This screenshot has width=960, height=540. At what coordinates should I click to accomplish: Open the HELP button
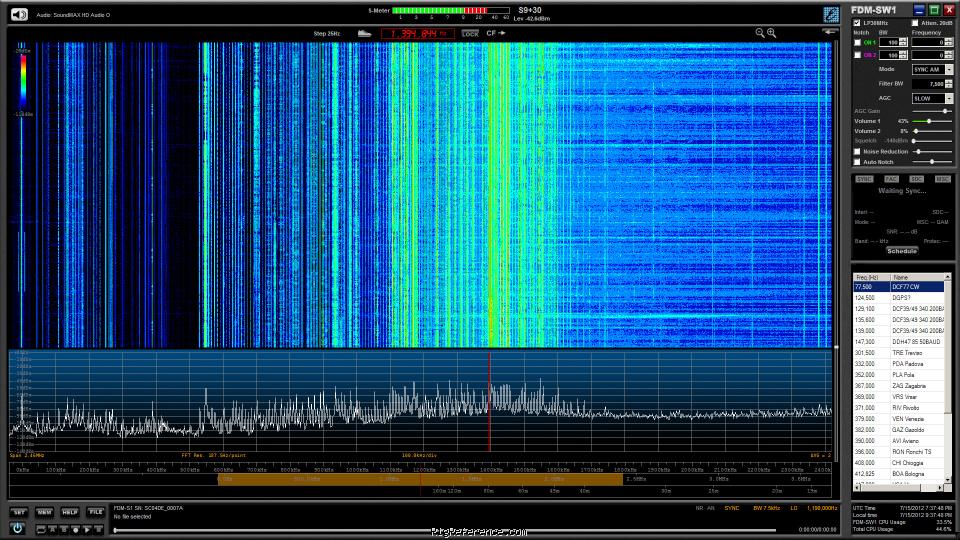point(70,512)
